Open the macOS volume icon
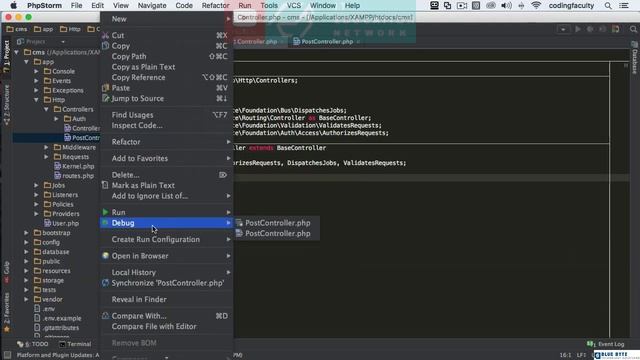Viewport: 640px width, 360px height. point(506,6)
